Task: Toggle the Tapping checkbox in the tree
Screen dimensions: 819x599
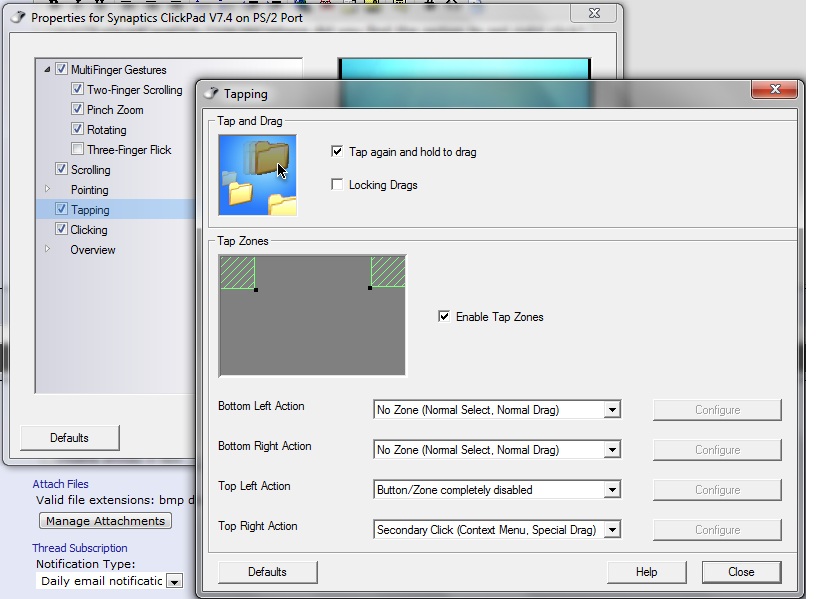Action: [x=62, y=209]
